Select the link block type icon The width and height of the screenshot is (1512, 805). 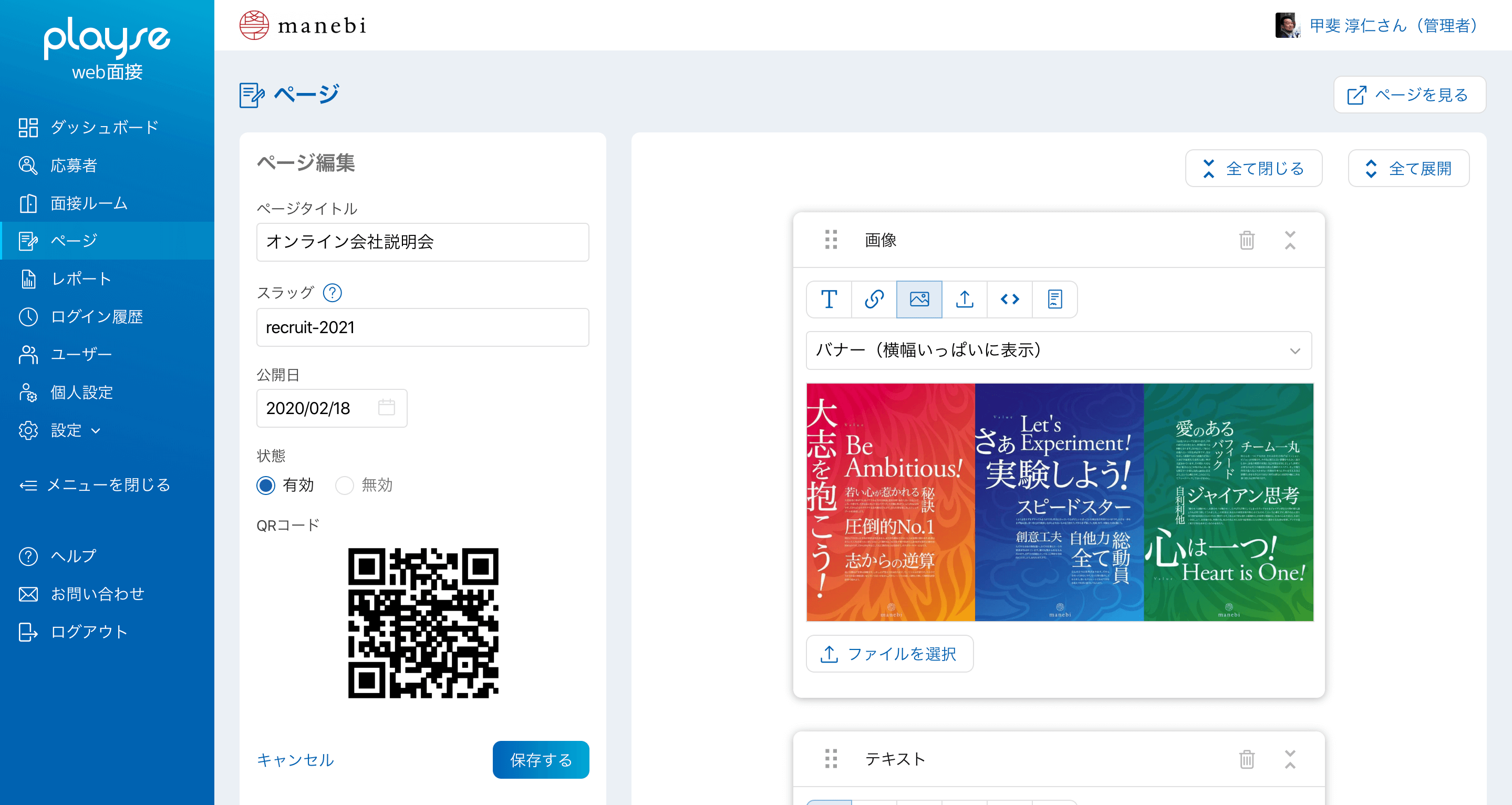(x=874, y=300)
